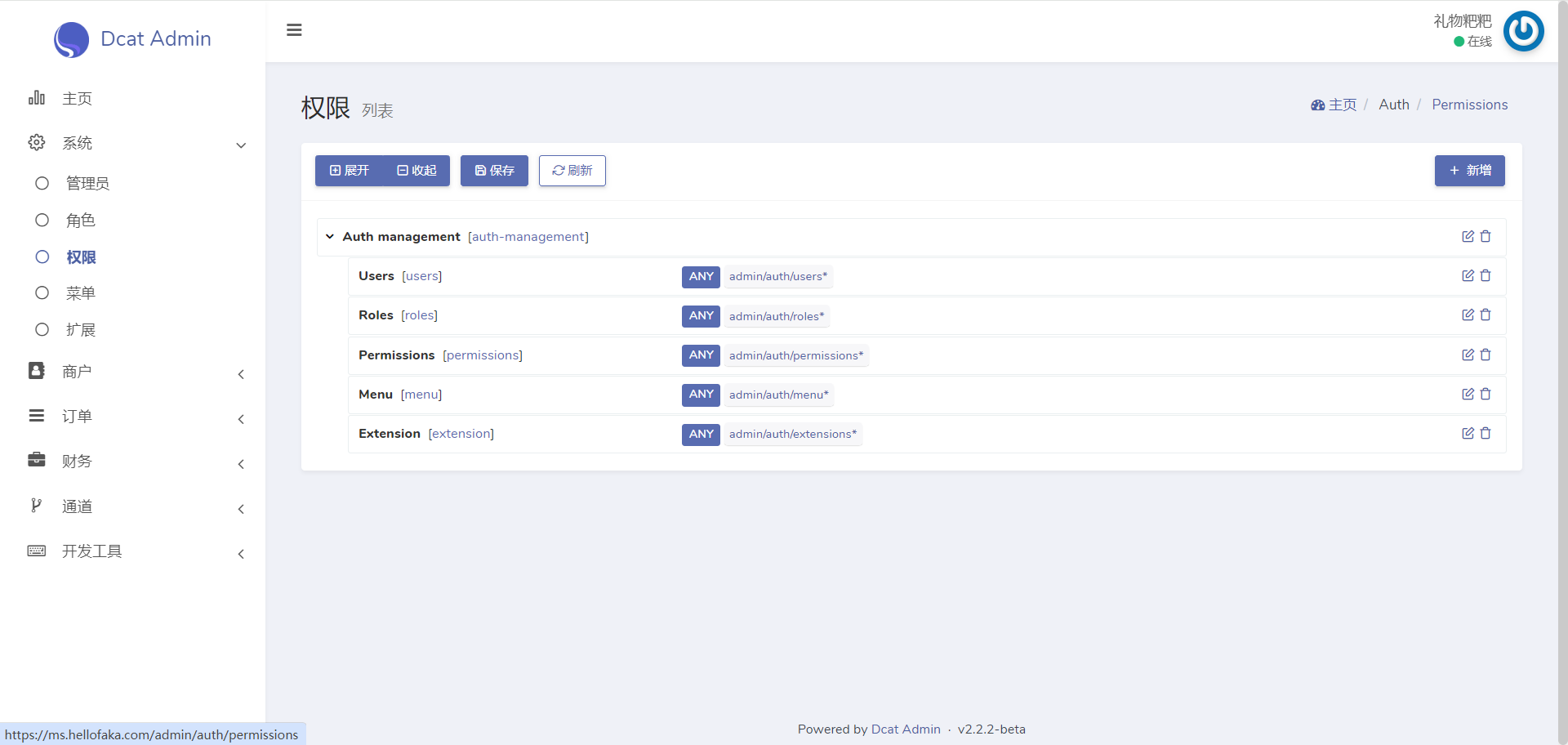Select the Menu [menu] tree row
Viewport: 1568px width, 745px height.
[x=927, y=395]
